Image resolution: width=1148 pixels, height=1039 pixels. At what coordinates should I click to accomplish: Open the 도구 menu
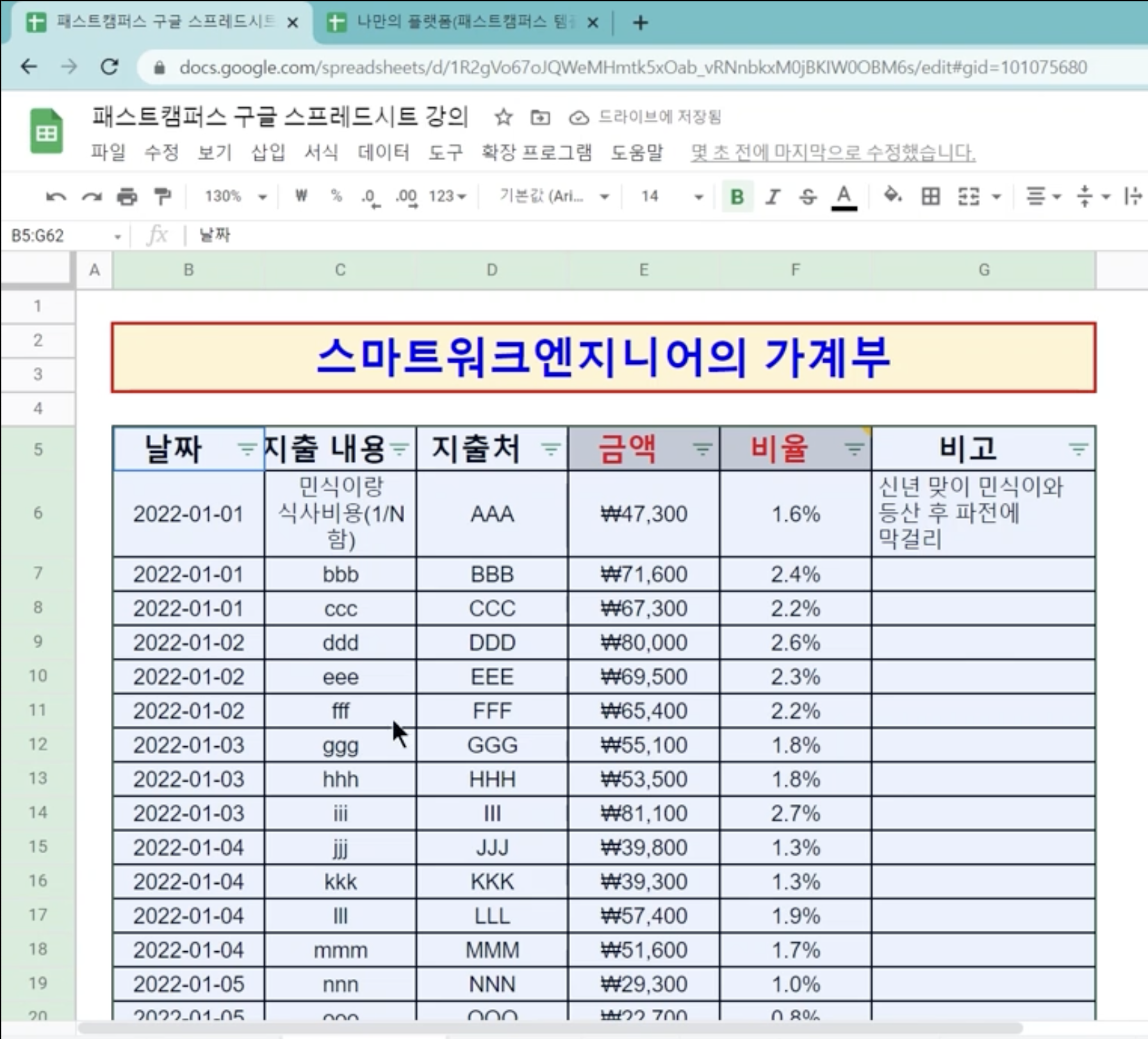(x=445, y=152)
